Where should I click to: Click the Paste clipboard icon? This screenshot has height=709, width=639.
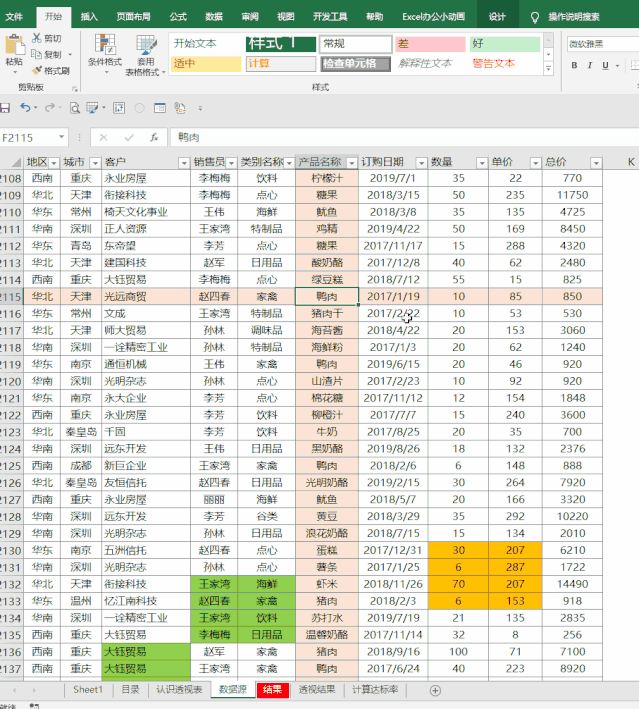(14, 45)
